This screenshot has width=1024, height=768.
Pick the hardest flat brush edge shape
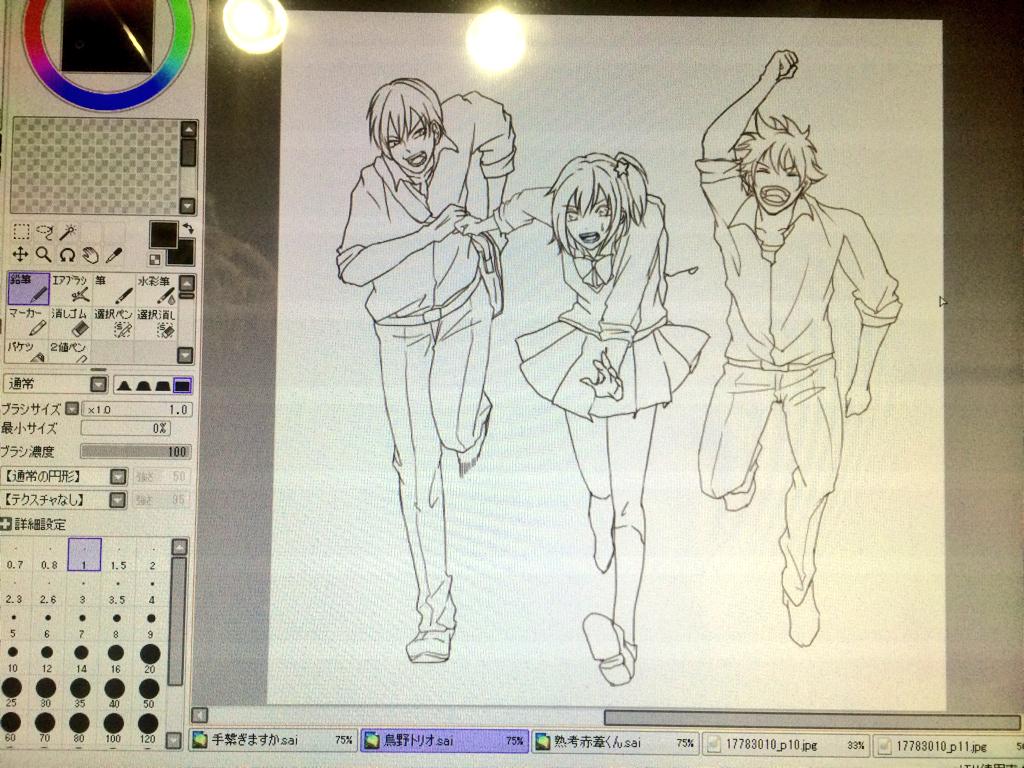pyautogui.click(x=182, y=385)
